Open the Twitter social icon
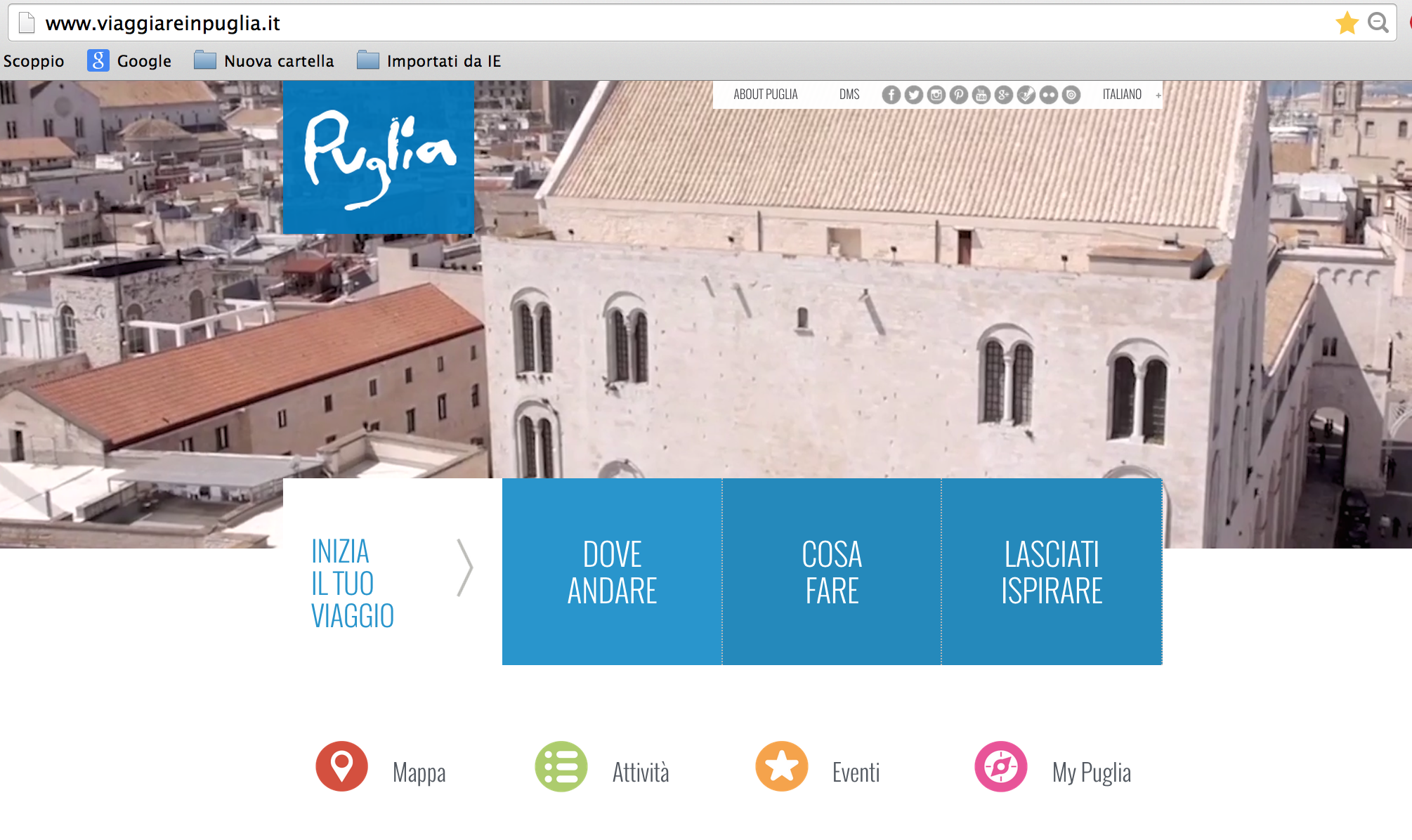1412x840 pixels. coord(913,95)
